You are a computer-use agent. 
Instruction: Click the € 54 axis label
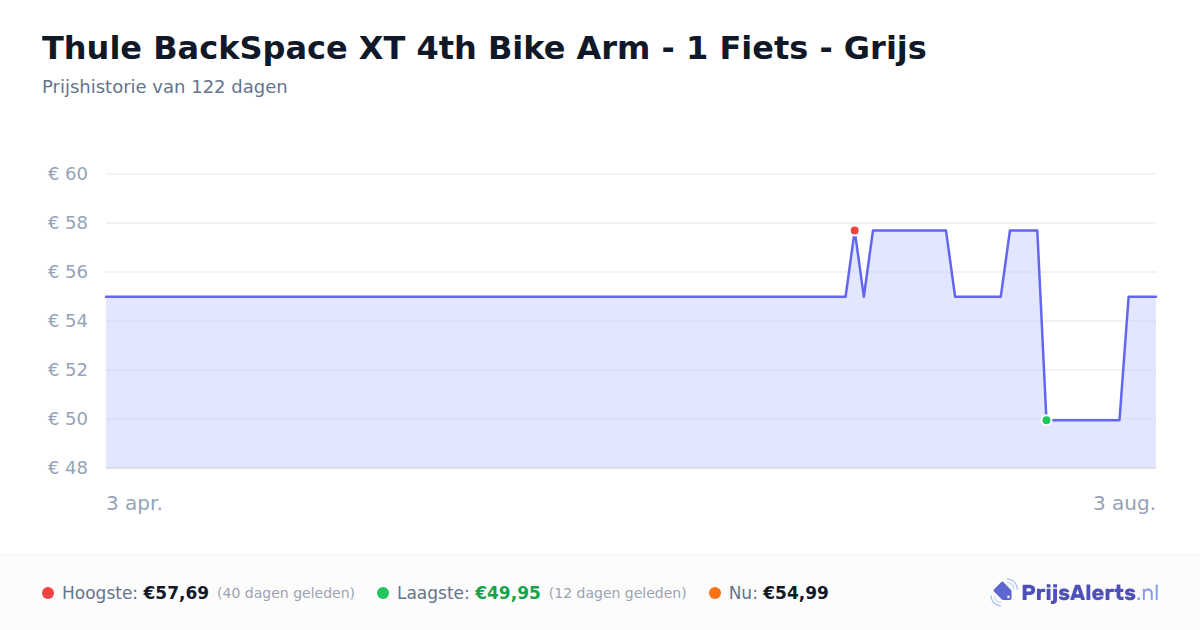pos(68,321)
